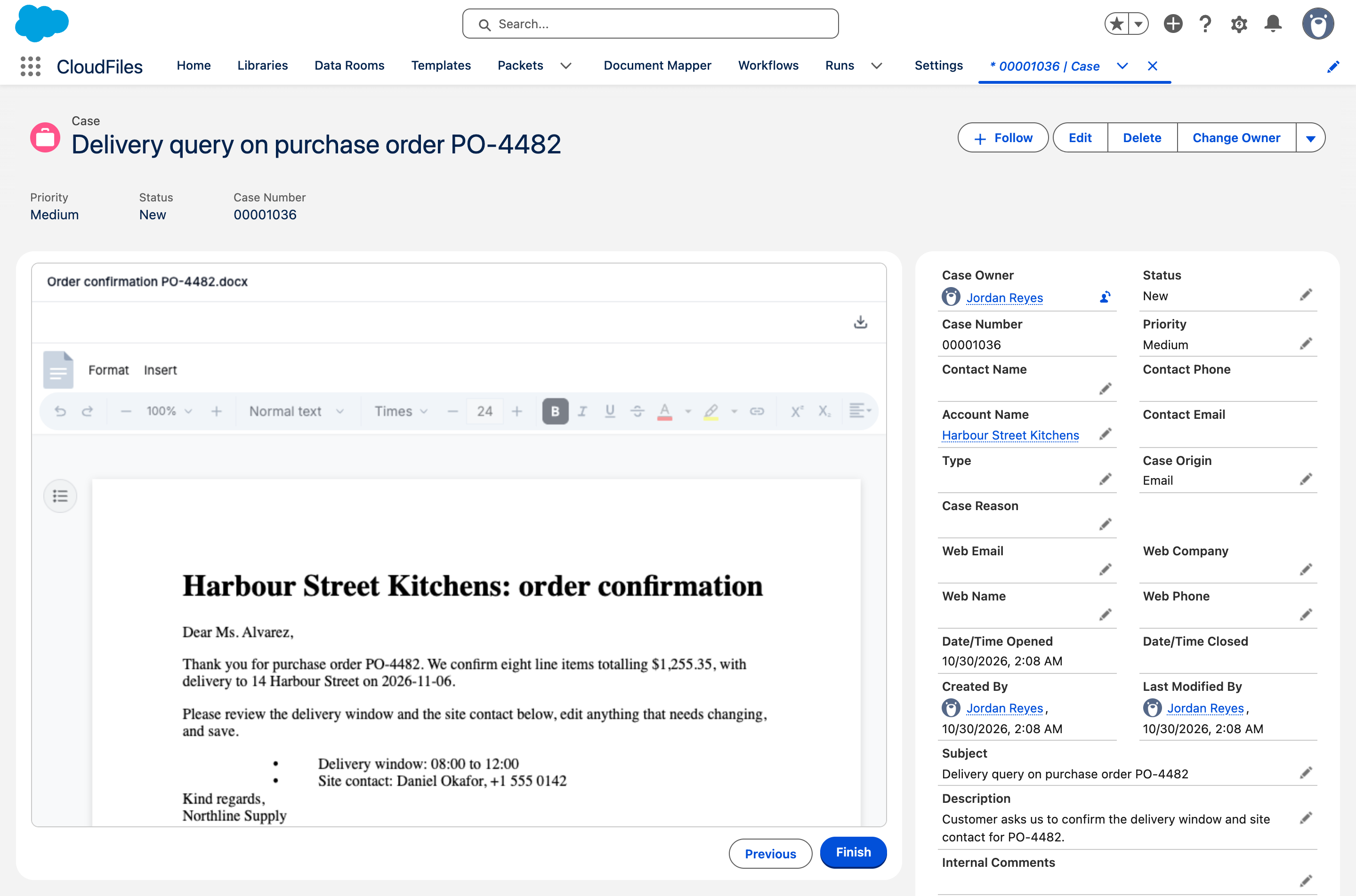Go to the Libraries tab
Screen dimensions: 1356x896
[262, 66]
